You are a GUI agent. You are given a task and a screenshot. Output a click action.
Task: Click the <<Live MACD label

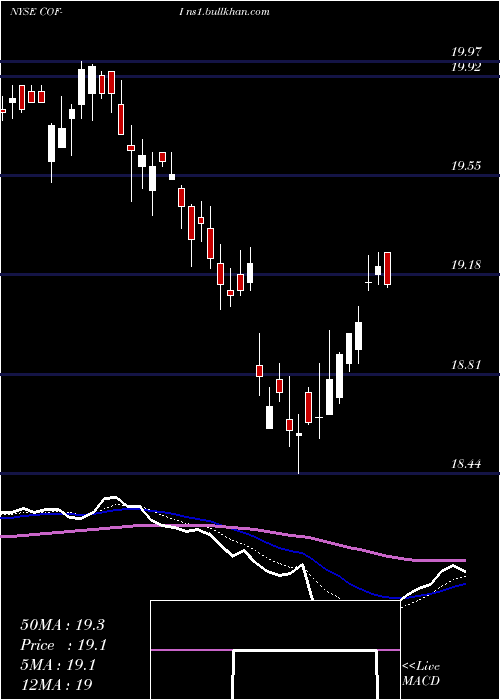[421, 673]
